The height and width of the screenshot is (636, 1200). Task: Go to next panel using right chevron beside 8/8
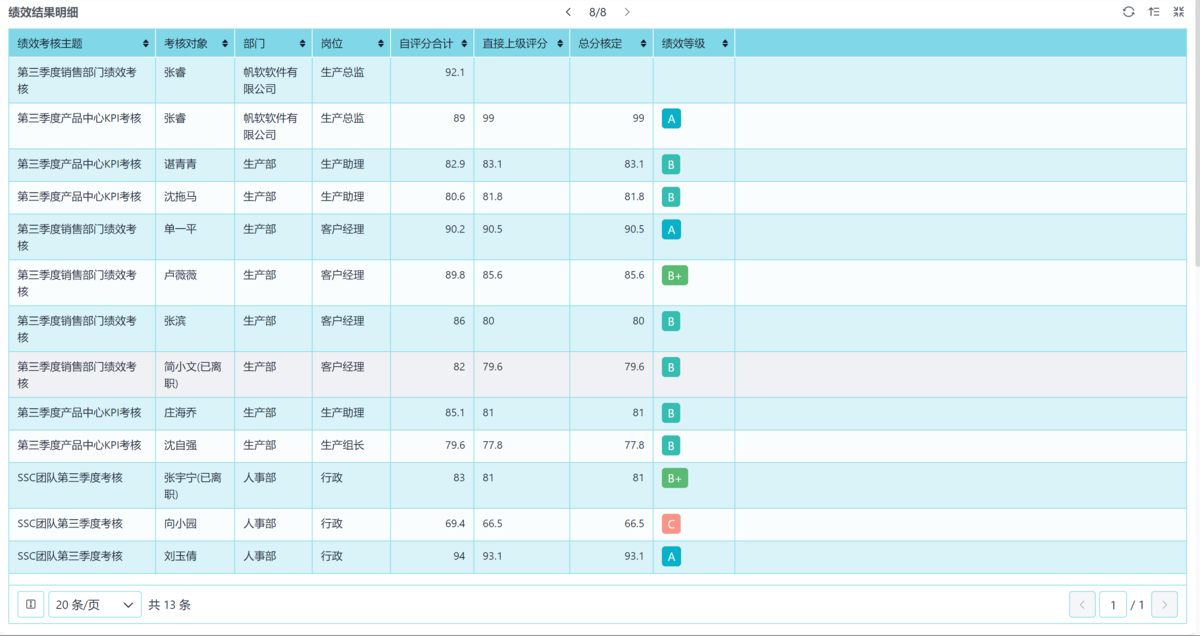(627, 12)
